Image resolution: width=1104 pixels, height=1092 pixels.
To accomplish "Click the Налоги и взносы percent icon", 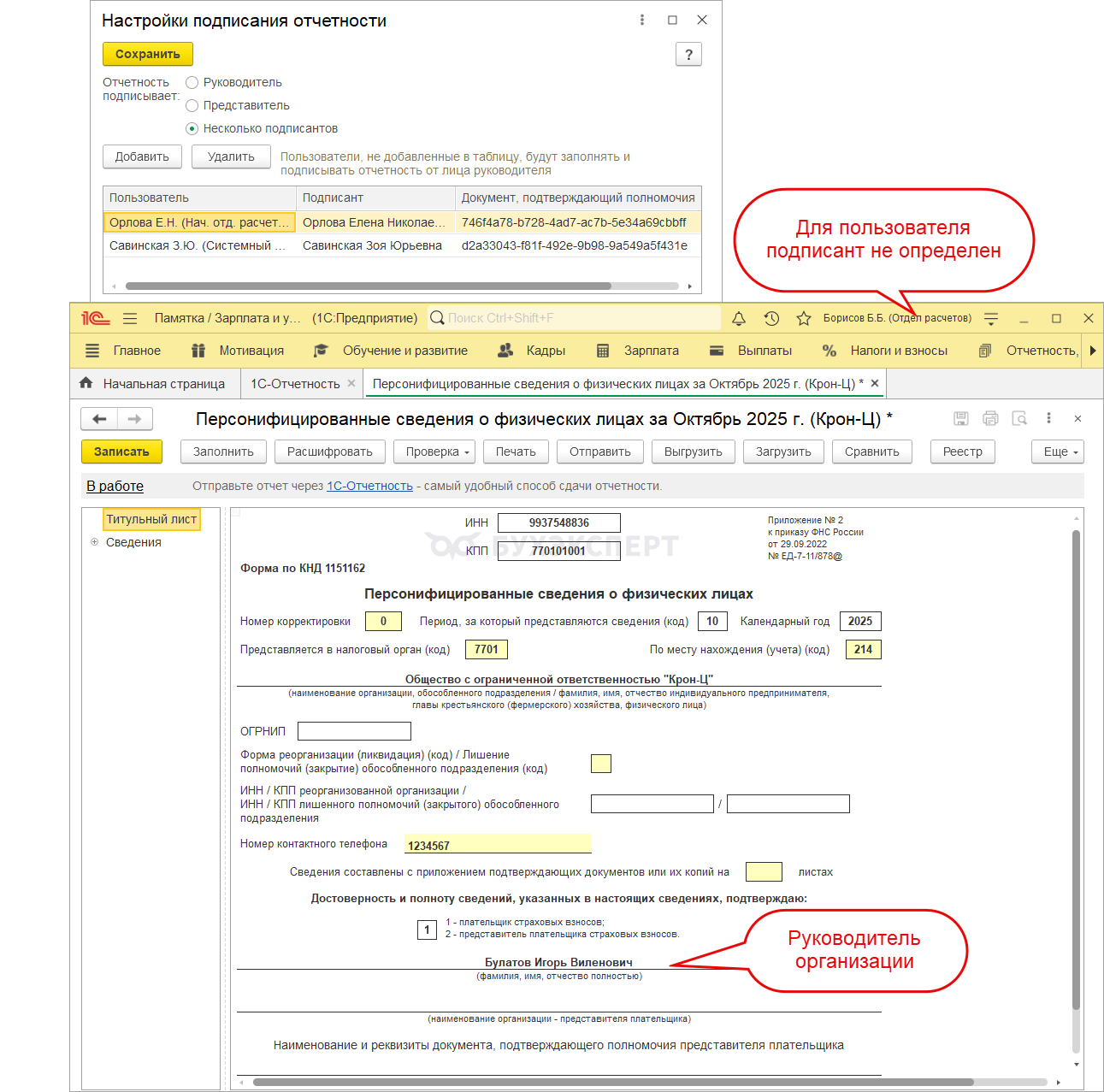I will (829, 351).
